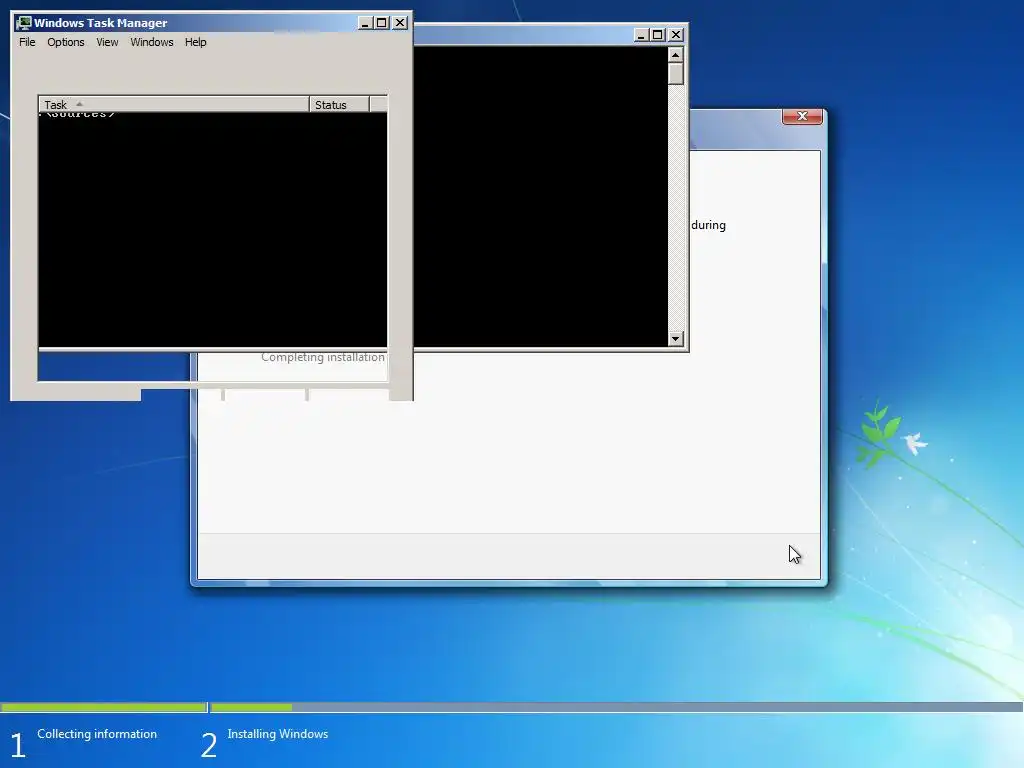The height and width of the screenshot is (768, 1024).
Task: Open the View menu in Task Manager
Action: (x=107, y=42)
